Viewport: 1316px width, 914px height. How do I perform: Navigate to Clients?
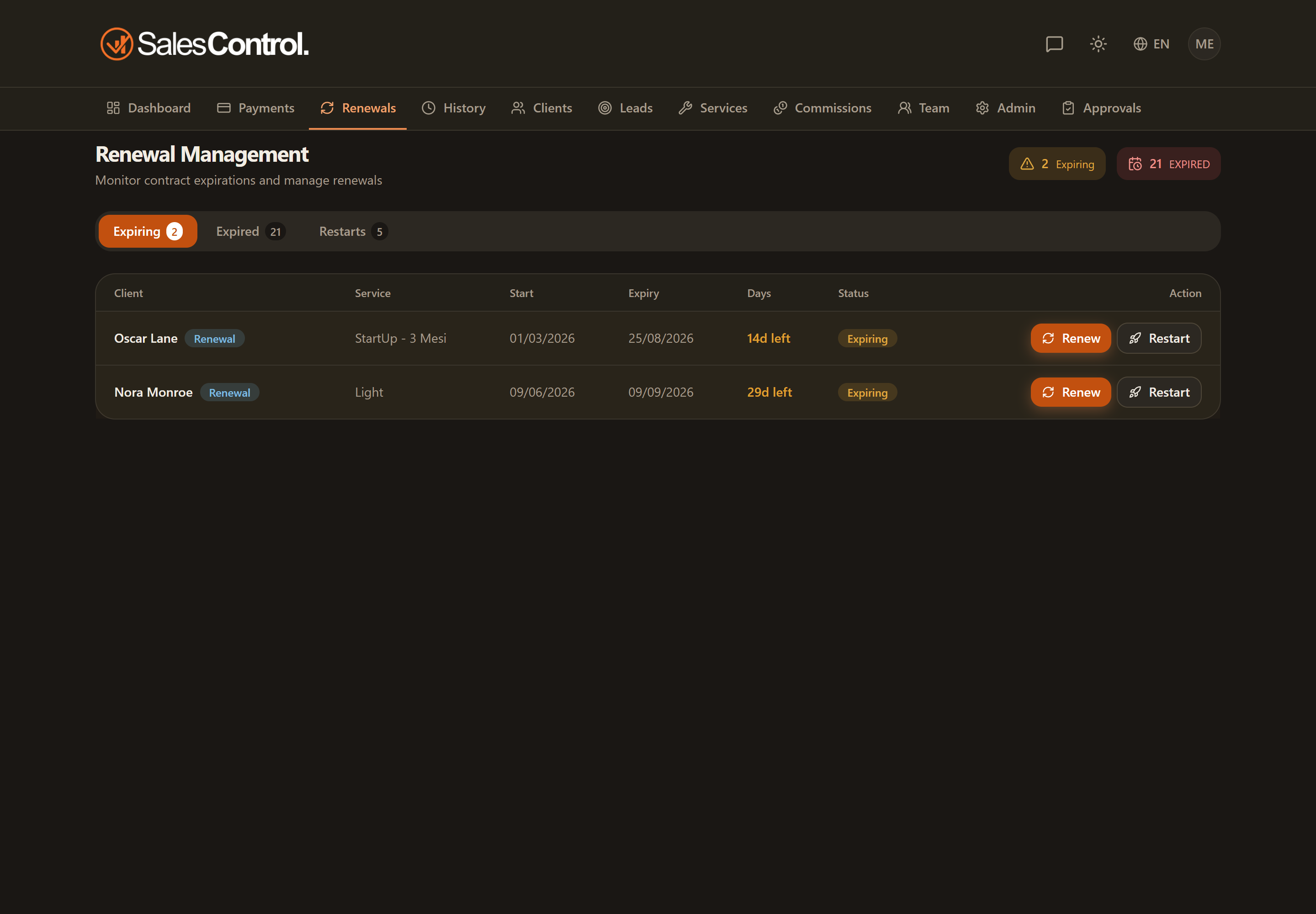pos(541,108)
